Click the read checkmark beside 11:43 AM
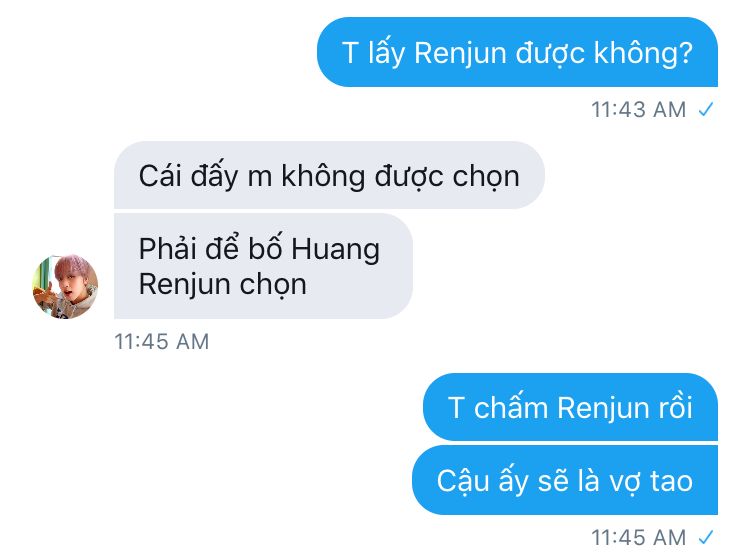750x554 pixels. (706, 110)
